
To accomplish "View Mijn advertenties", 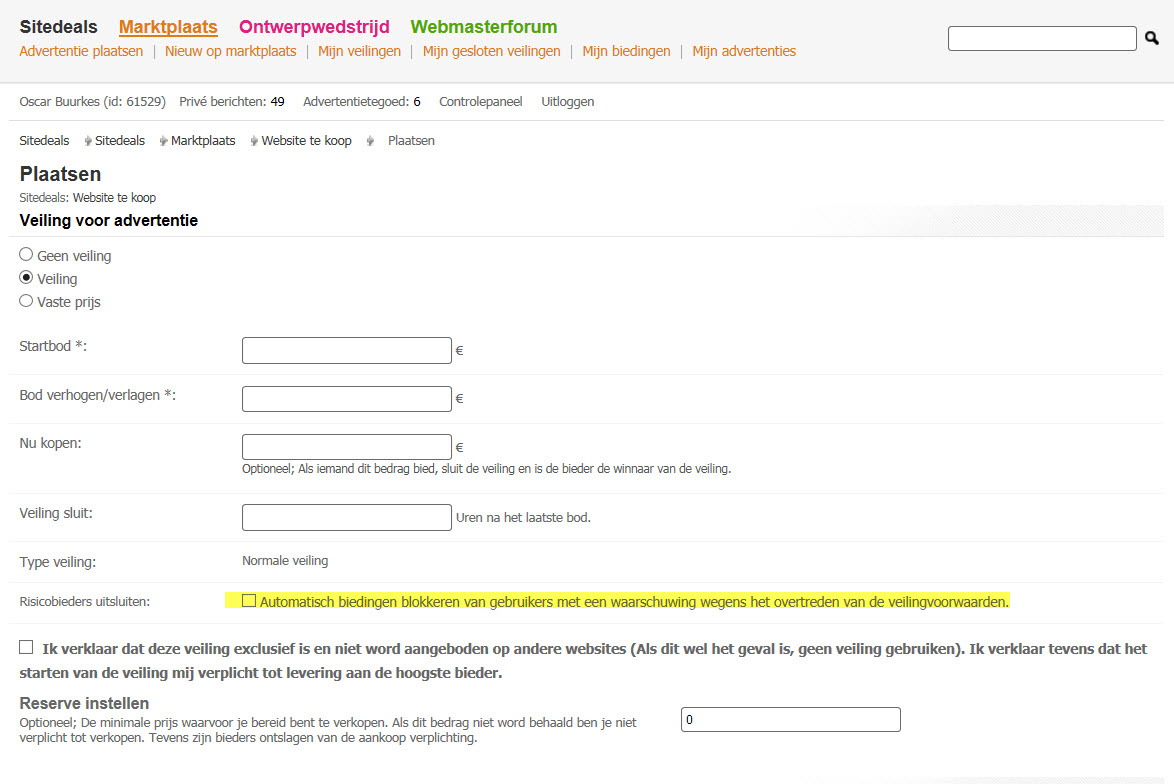I will click(744, 51).
